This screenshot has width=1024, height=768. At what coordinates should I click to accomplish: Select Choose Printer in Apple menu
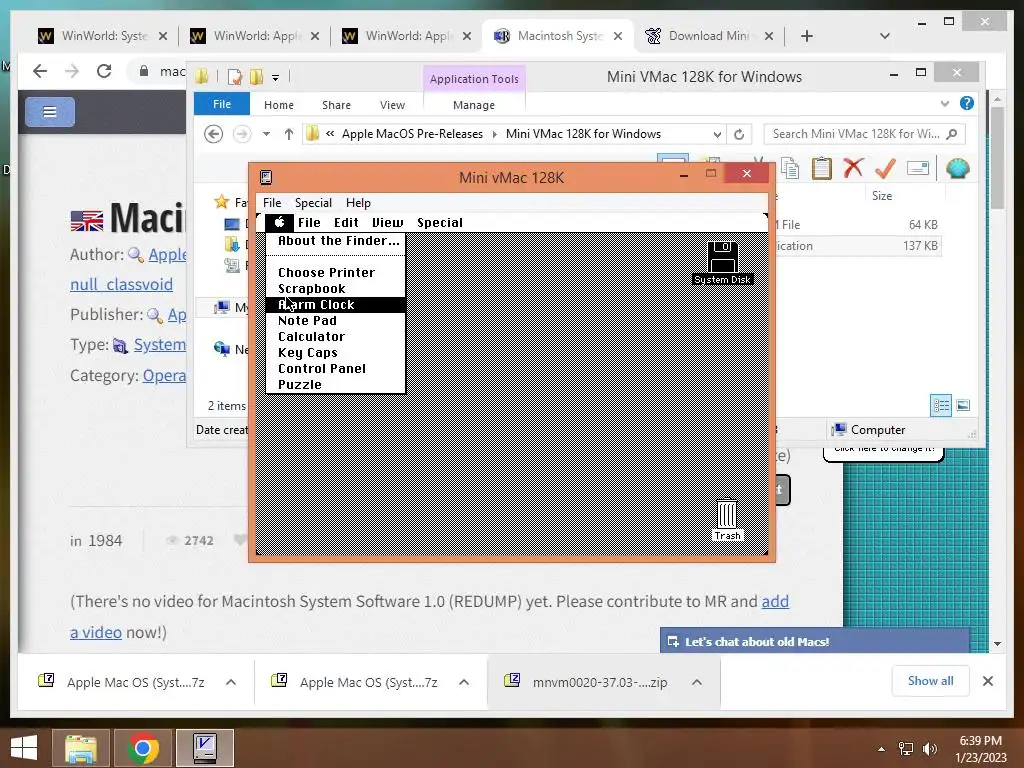coord(336,272)
